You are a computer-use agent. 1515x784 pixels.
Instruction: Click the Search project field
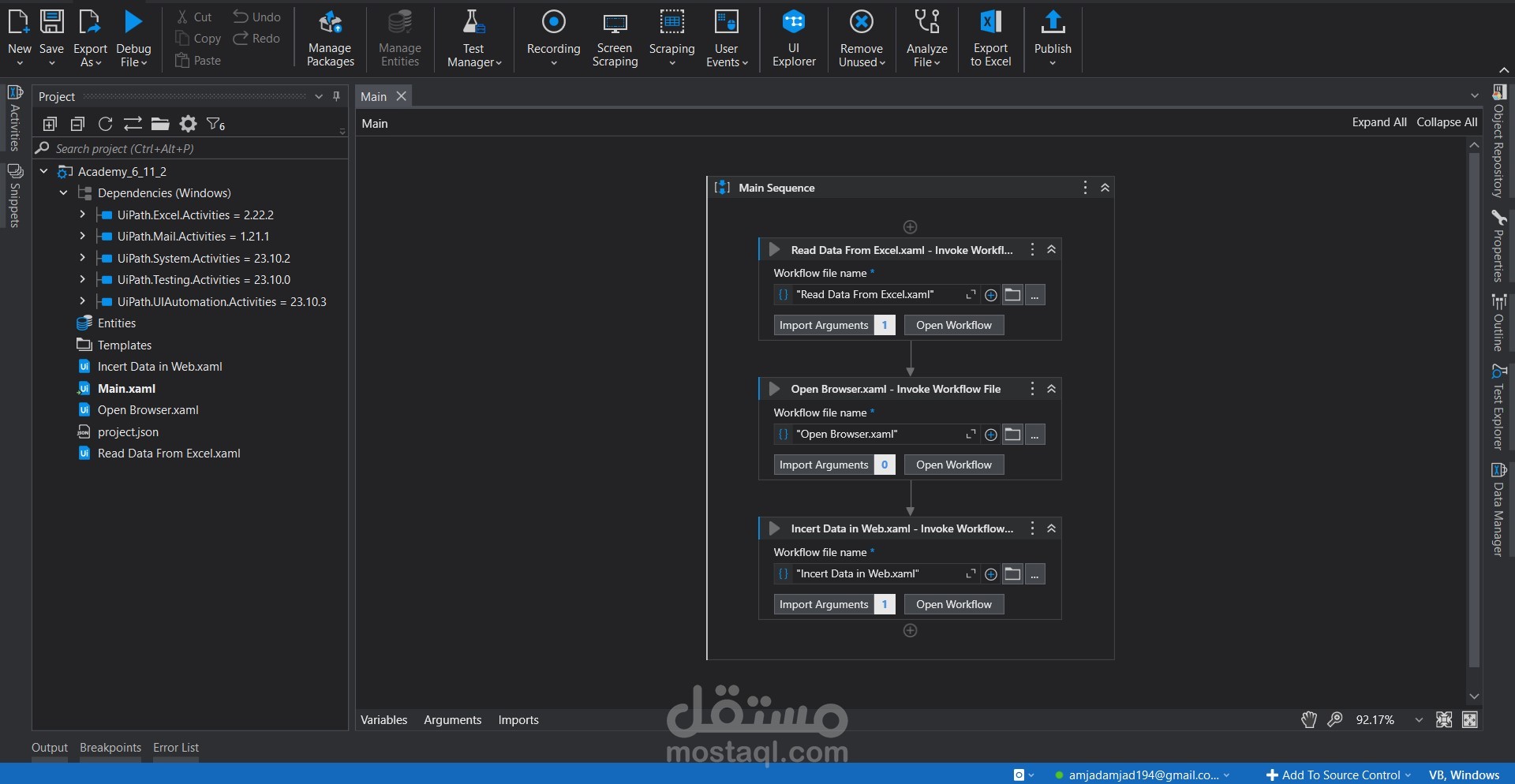coord(189,148)
